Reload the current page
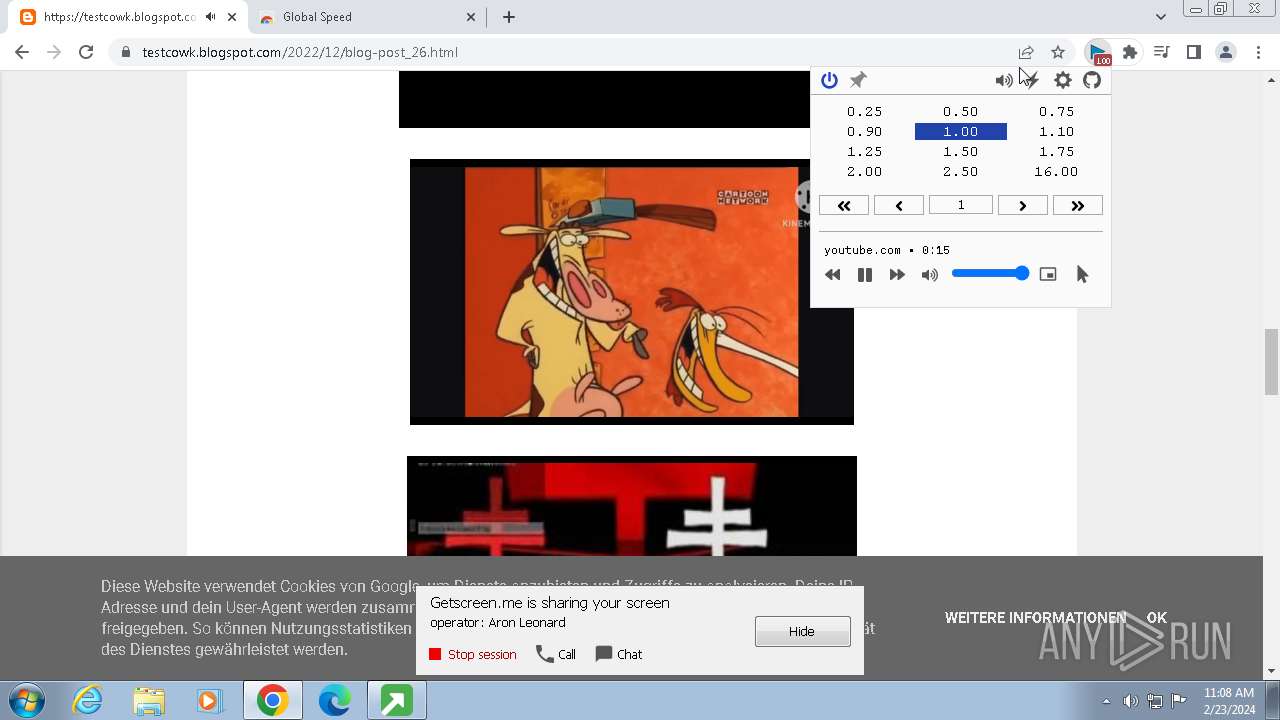Image resolution: width=1280 pixels, height=720 pixels. (86, 52)
